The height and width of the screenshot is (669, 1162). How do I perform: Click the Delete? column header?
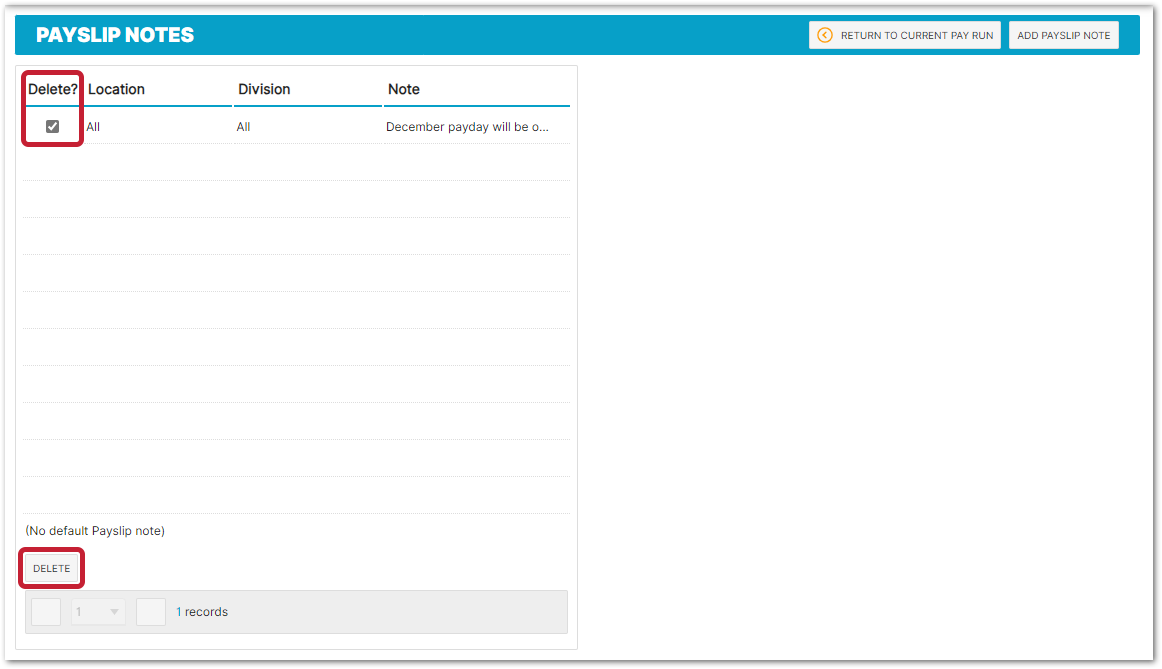[x=53, y=89]
